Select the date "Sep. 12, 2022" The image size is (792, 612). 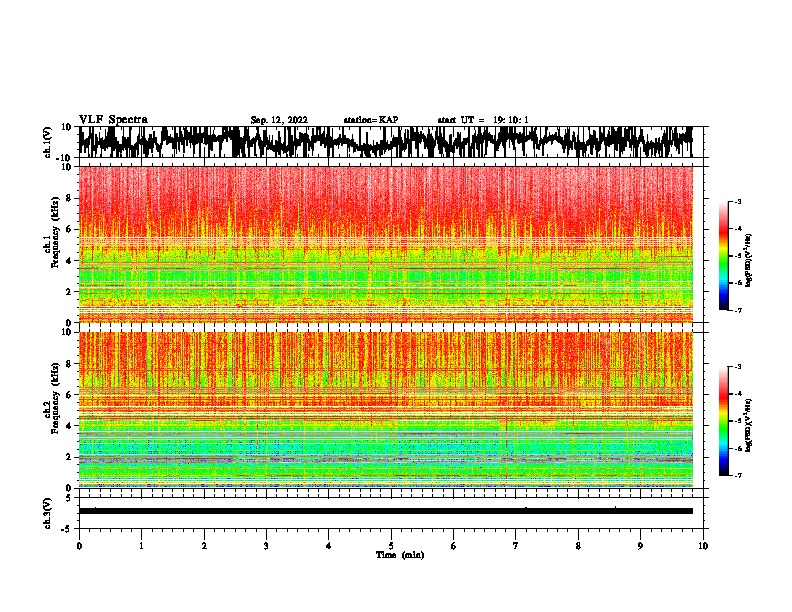coord(279,120)
